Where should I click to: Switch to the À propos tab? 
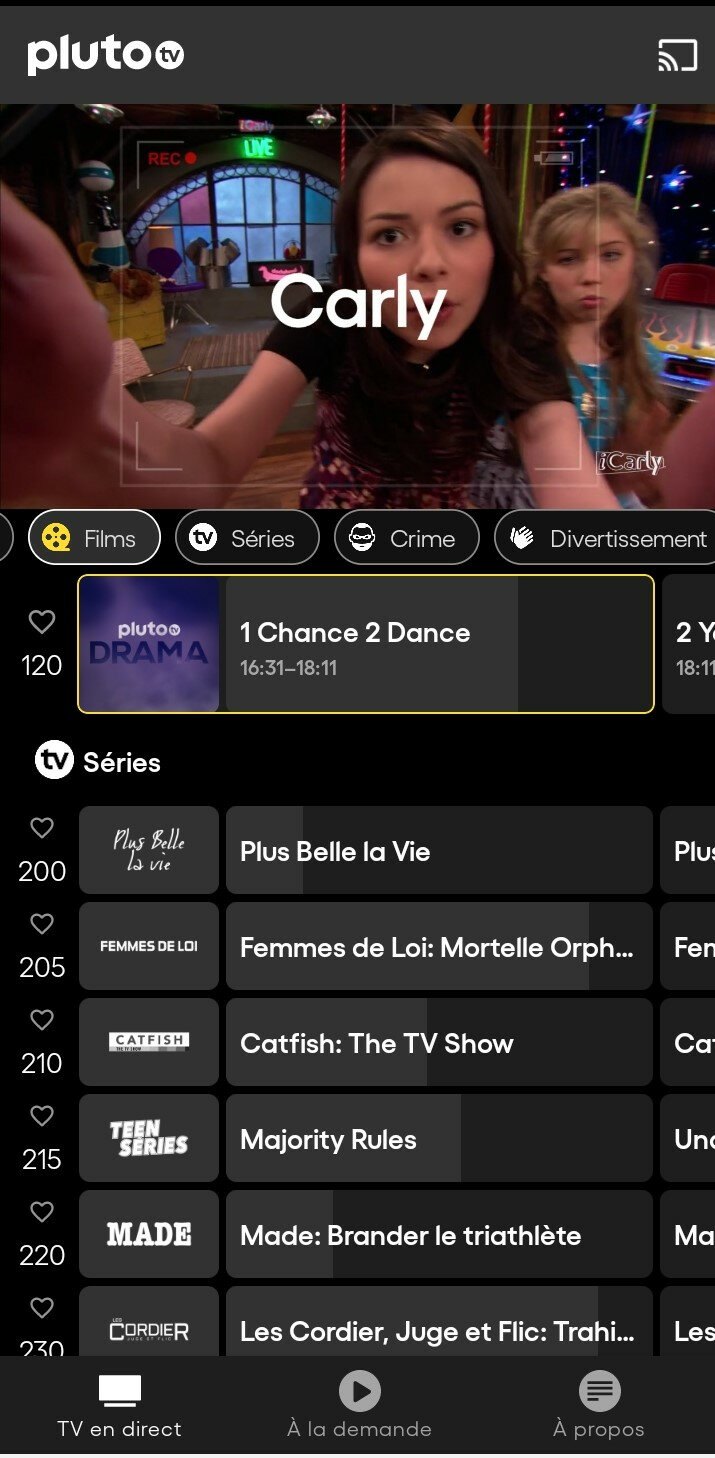coord(599,1405)
